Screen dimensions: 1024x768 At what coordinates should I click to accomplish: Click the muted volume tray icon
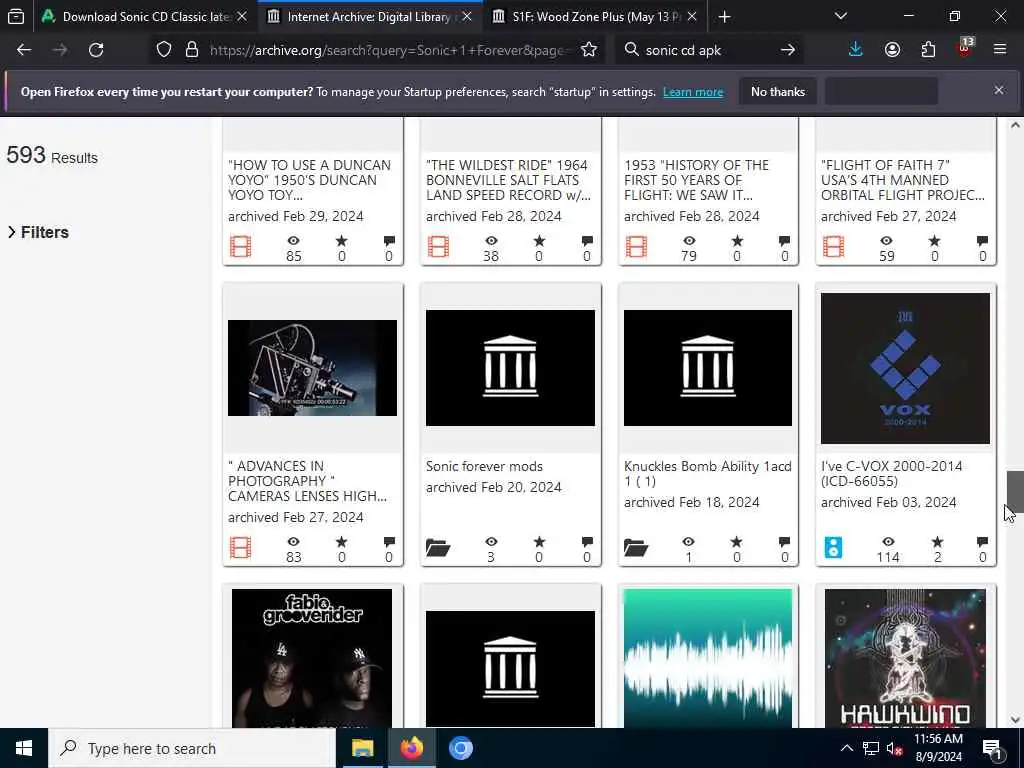894,748
